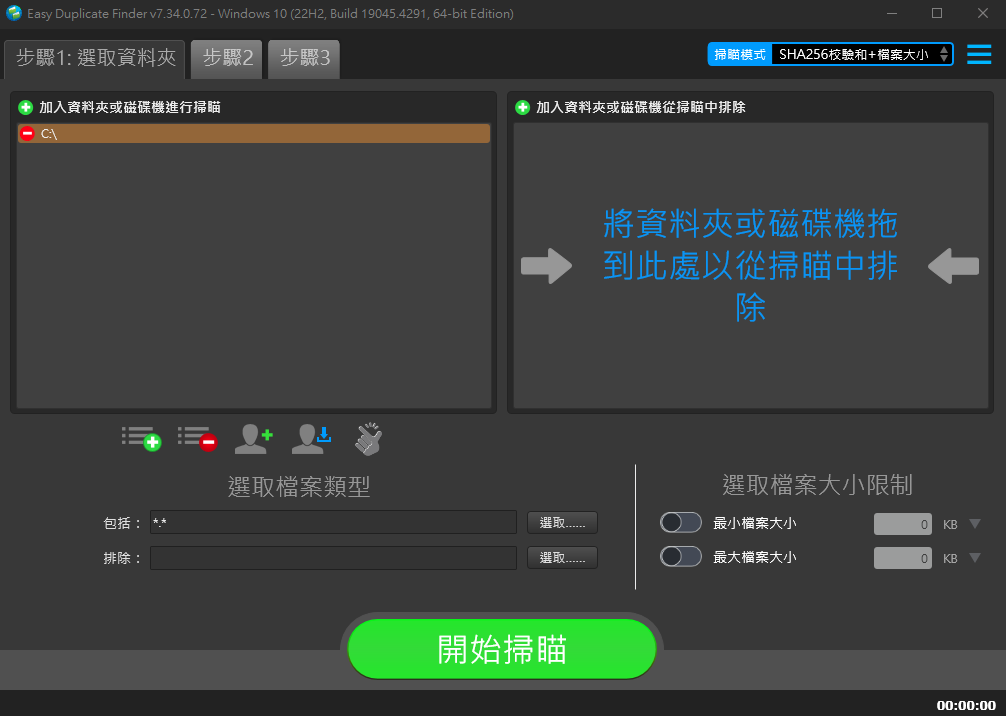Click 選取 button next to 排除 field

[x=562, y=558]
